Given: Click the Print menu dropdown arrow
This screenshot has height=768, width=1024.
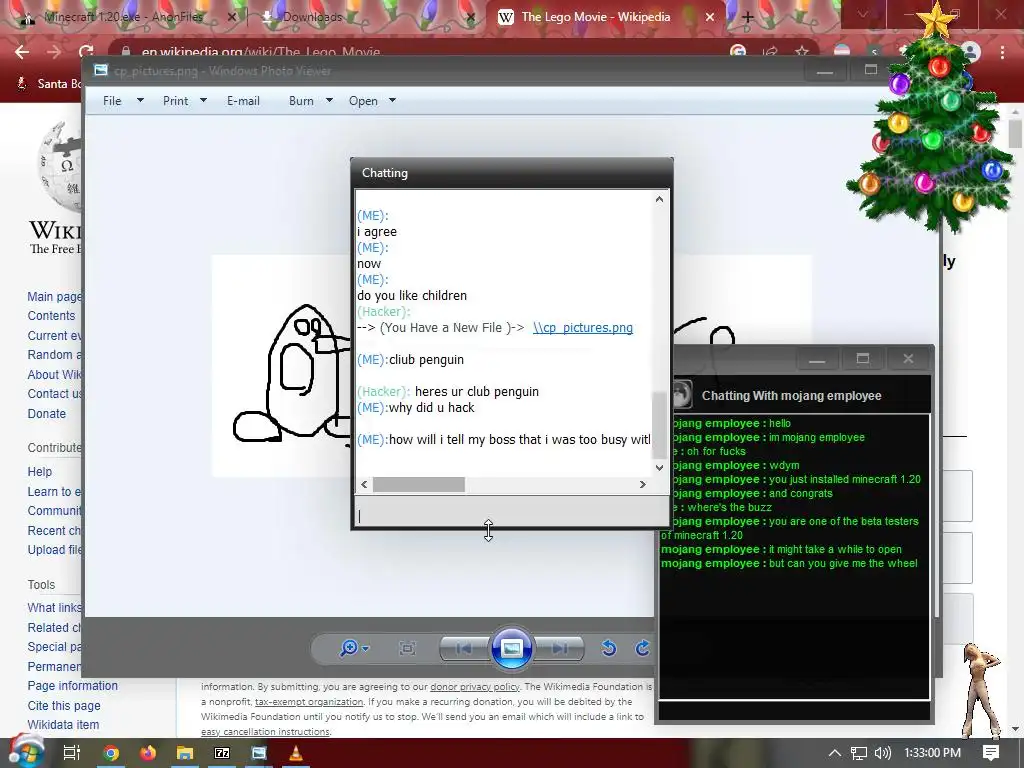Looking at the screenshot, I should 203,101.
